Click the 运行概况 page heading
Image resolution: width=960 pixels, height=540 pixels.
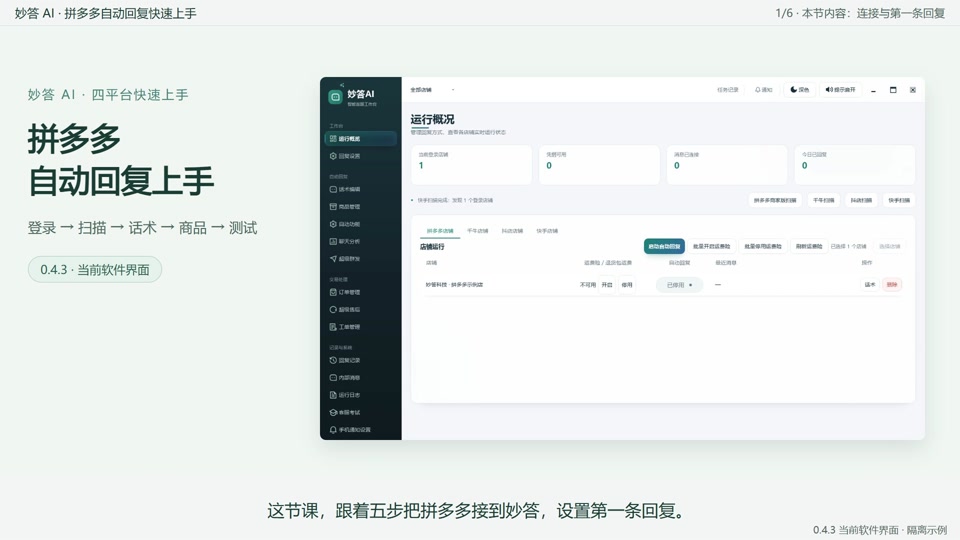pyautogui.click(x=432, y=119)
